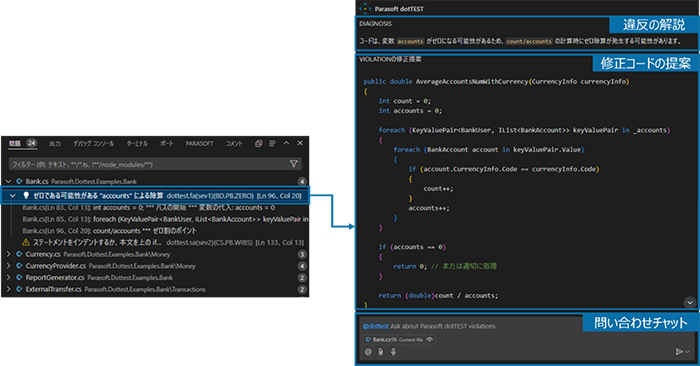Open the send options dropdown arrow

point(688,352)
